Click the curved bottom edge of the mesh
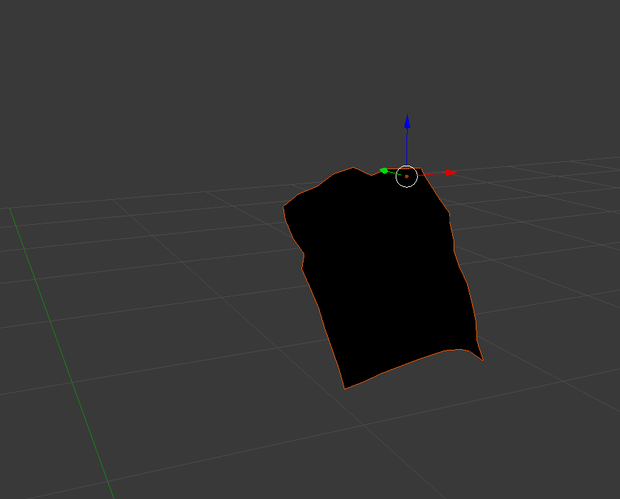 (411, 362)
